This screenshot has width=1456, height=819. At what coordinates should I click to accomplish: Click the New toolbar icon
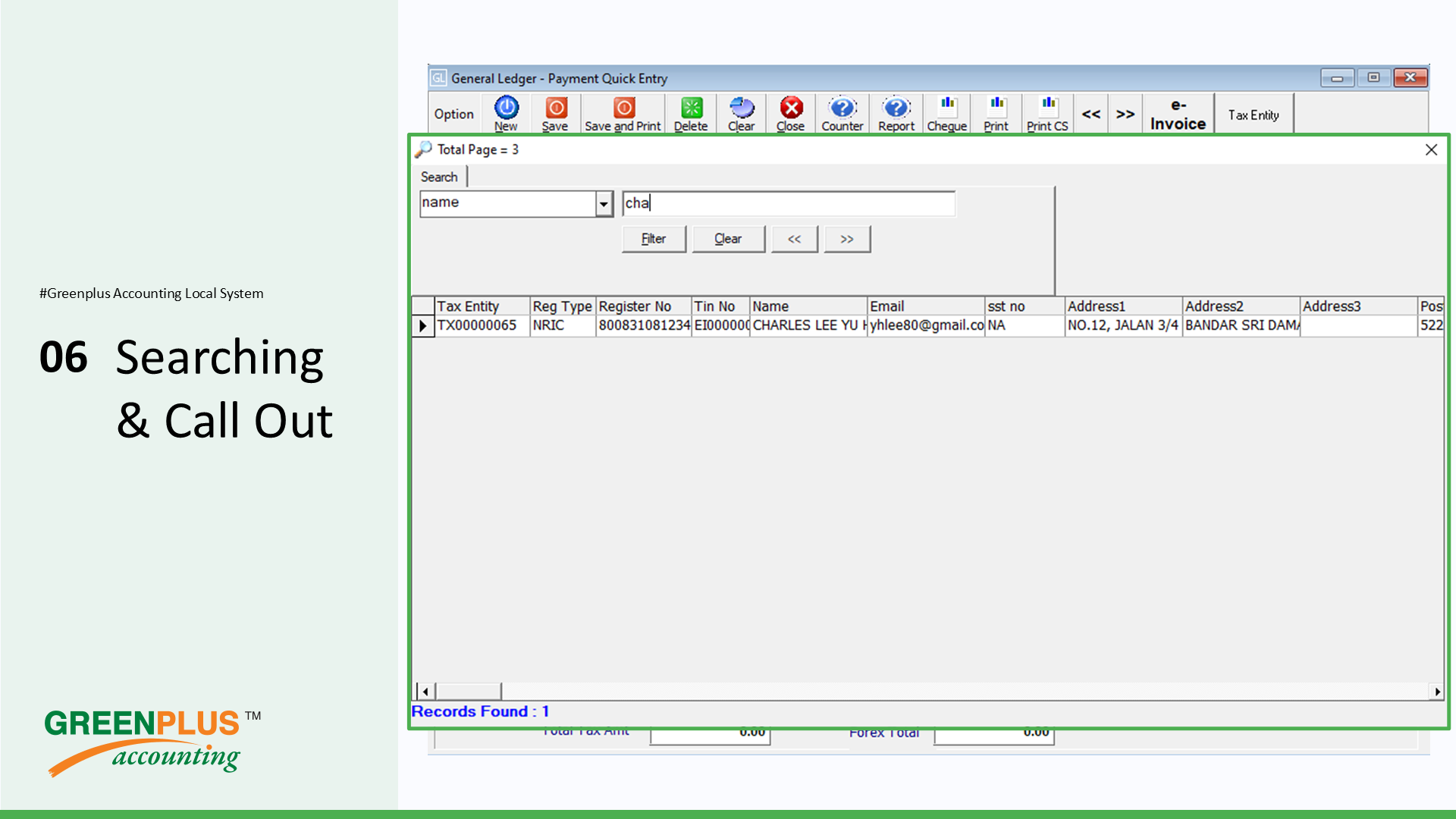point(506,114)
